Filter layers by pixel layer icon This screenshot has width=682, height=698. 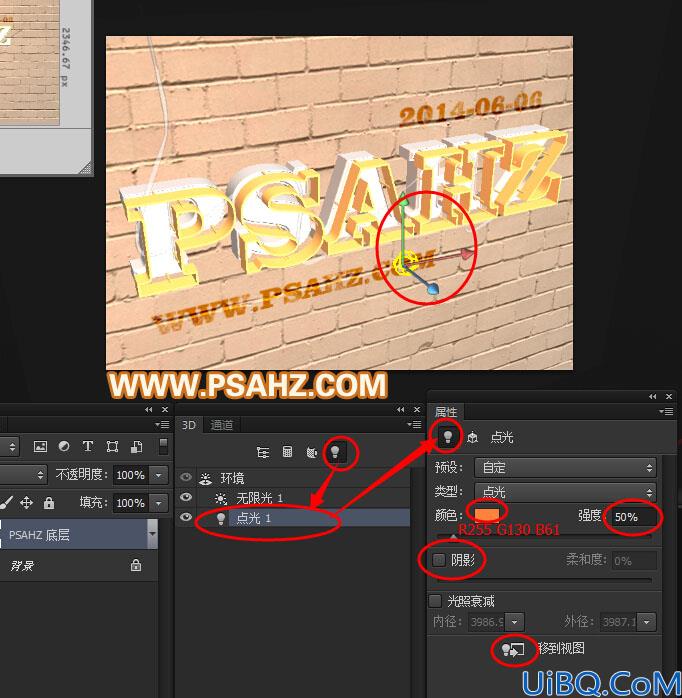pyautogui.click(x=40, y=446)
